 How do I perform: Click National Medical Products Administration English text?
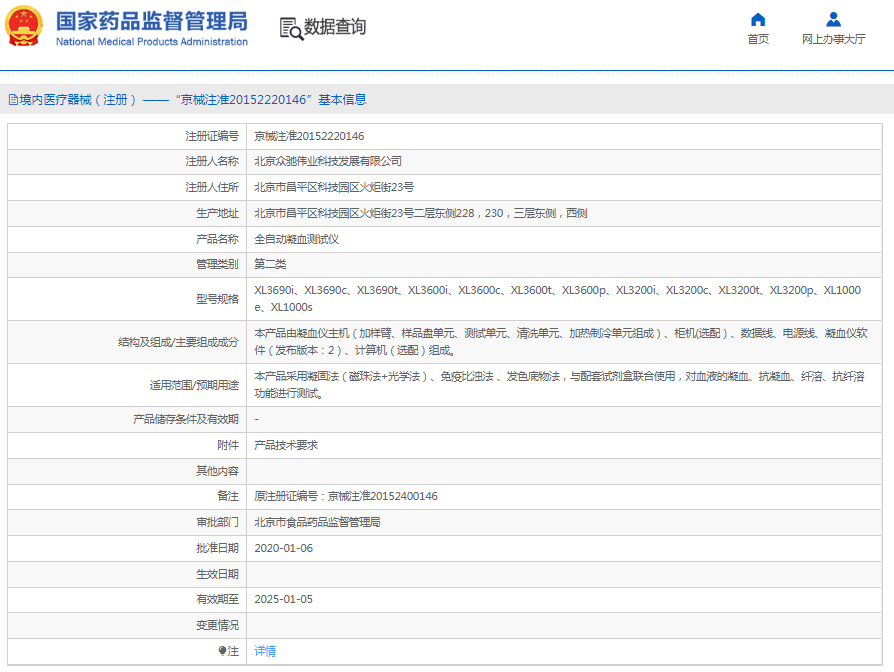[151, 42]
